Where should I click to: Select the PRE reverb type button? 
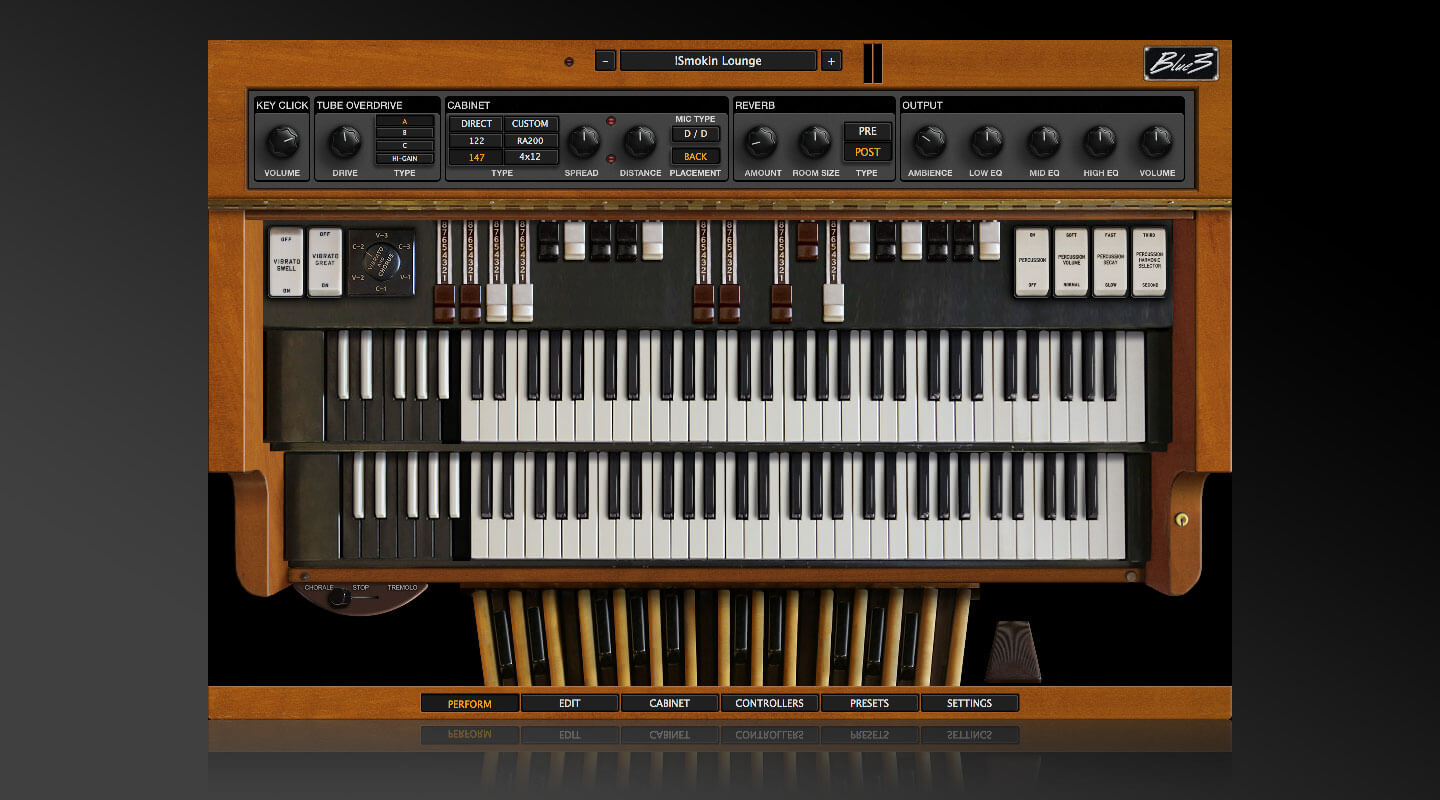(867, 131)
